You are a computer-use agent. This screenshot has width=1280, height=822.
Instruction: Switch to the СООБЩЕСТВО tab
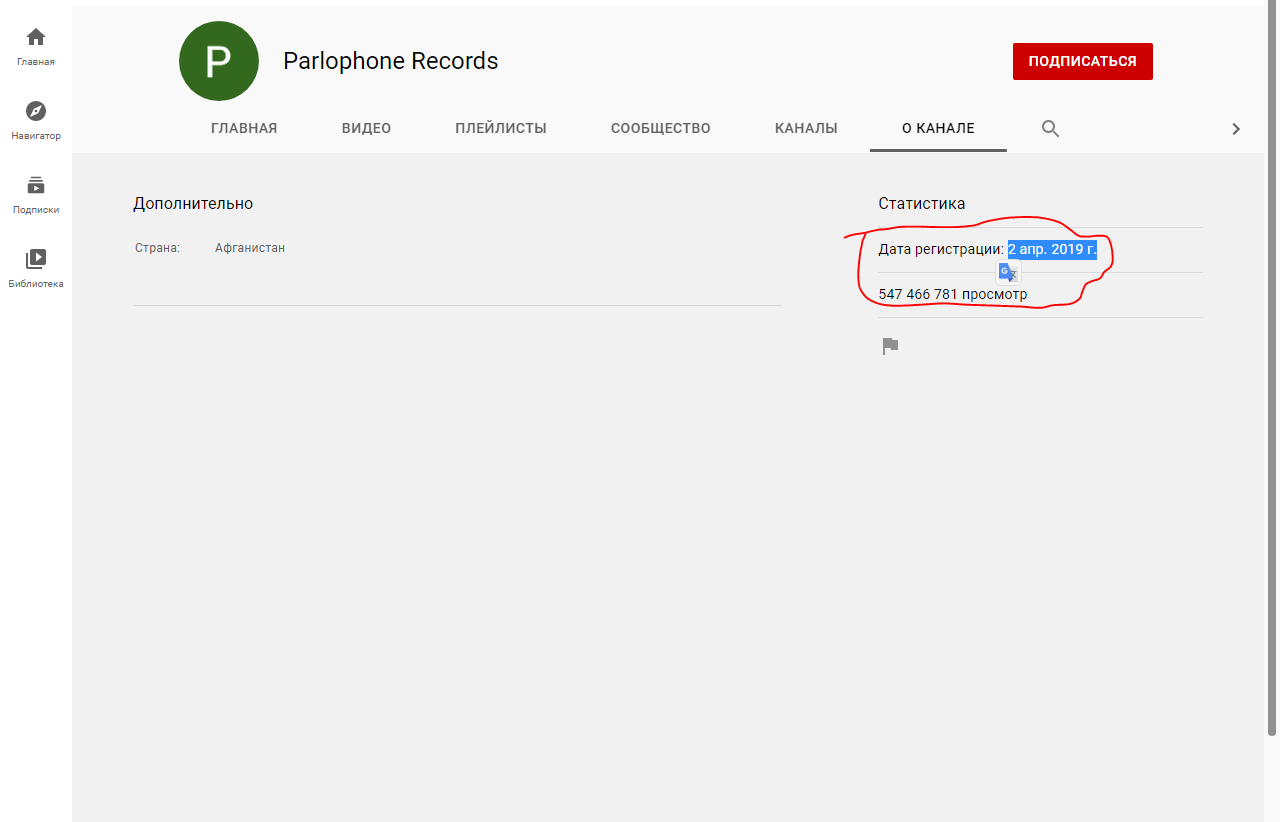point(661,128)
